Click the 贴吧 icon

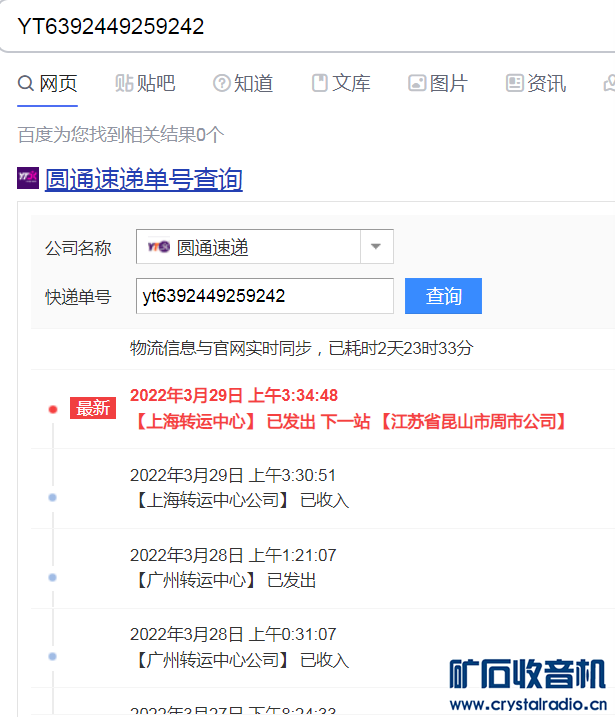123,84
